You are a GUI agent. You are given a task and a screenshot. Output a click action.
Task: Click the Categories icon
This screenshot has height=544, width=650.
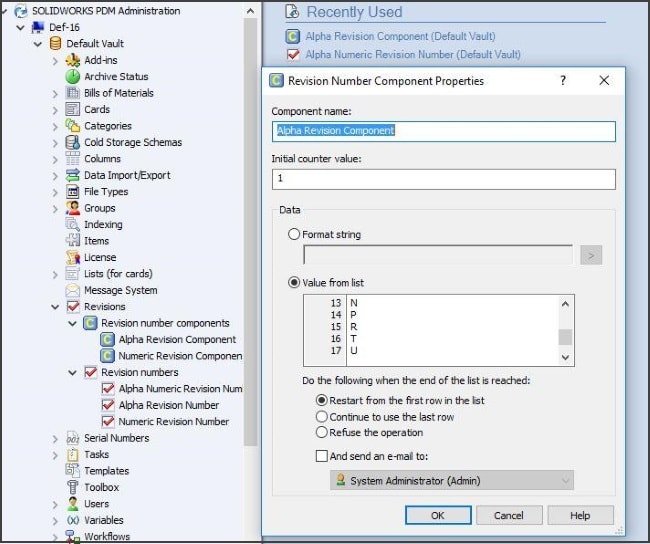pos(73,126)
